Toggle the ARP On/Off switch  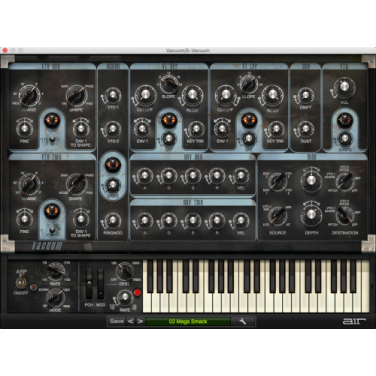(x=20, y=282)
